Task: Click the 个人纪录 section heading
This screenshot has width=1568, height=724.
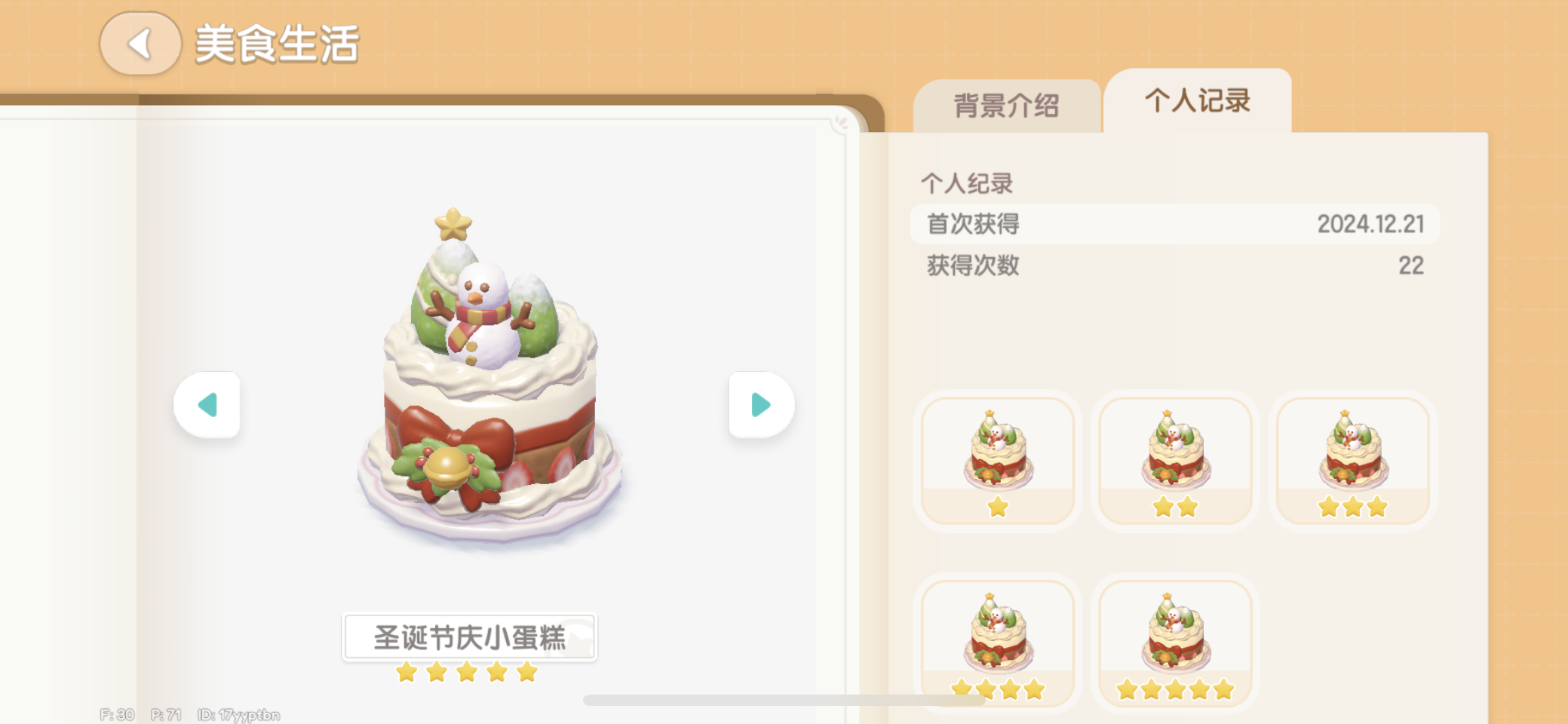Action: pyautogui.click(x=966, y=183)
